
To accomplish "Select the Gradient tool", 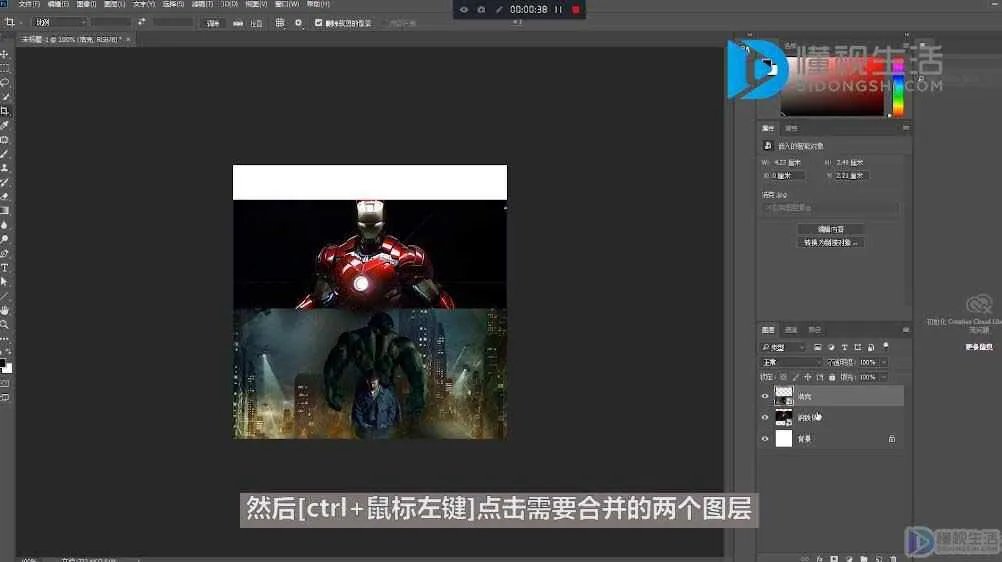I will point(4,210).
